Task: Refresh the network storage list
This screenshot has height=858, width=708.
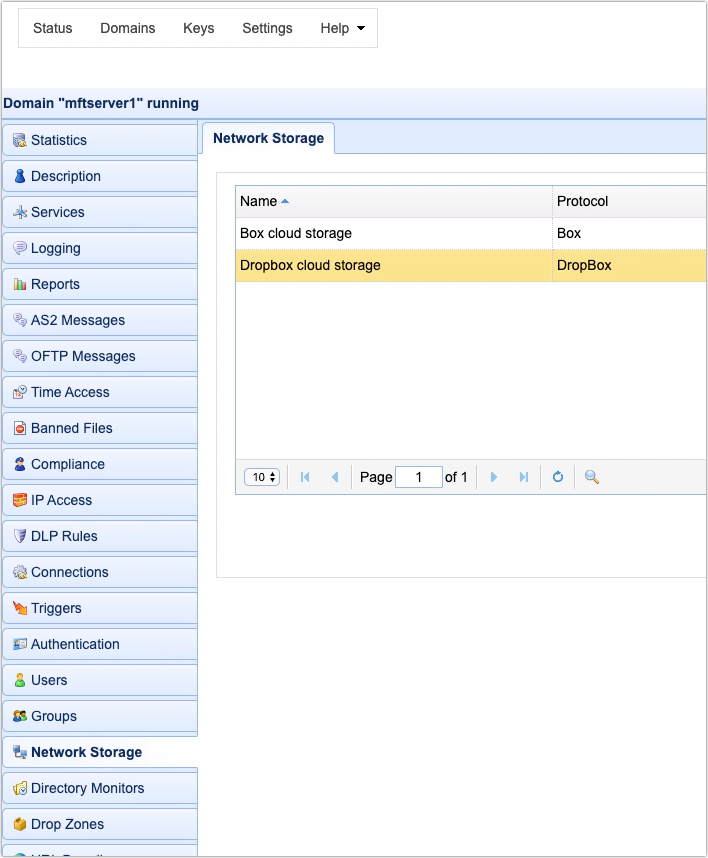Action: (x=558, y=477)
